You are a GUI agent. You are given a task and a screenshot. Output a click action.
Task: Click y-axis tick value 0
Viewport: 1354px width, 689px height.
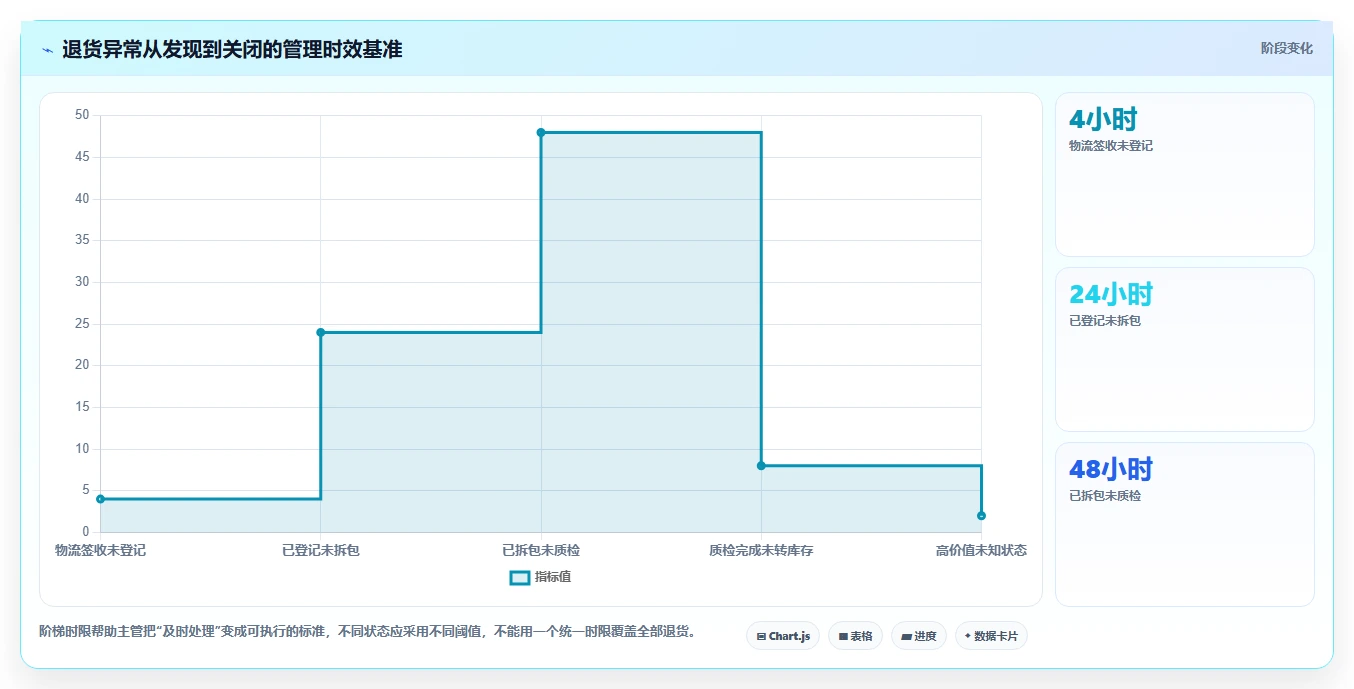86,532
